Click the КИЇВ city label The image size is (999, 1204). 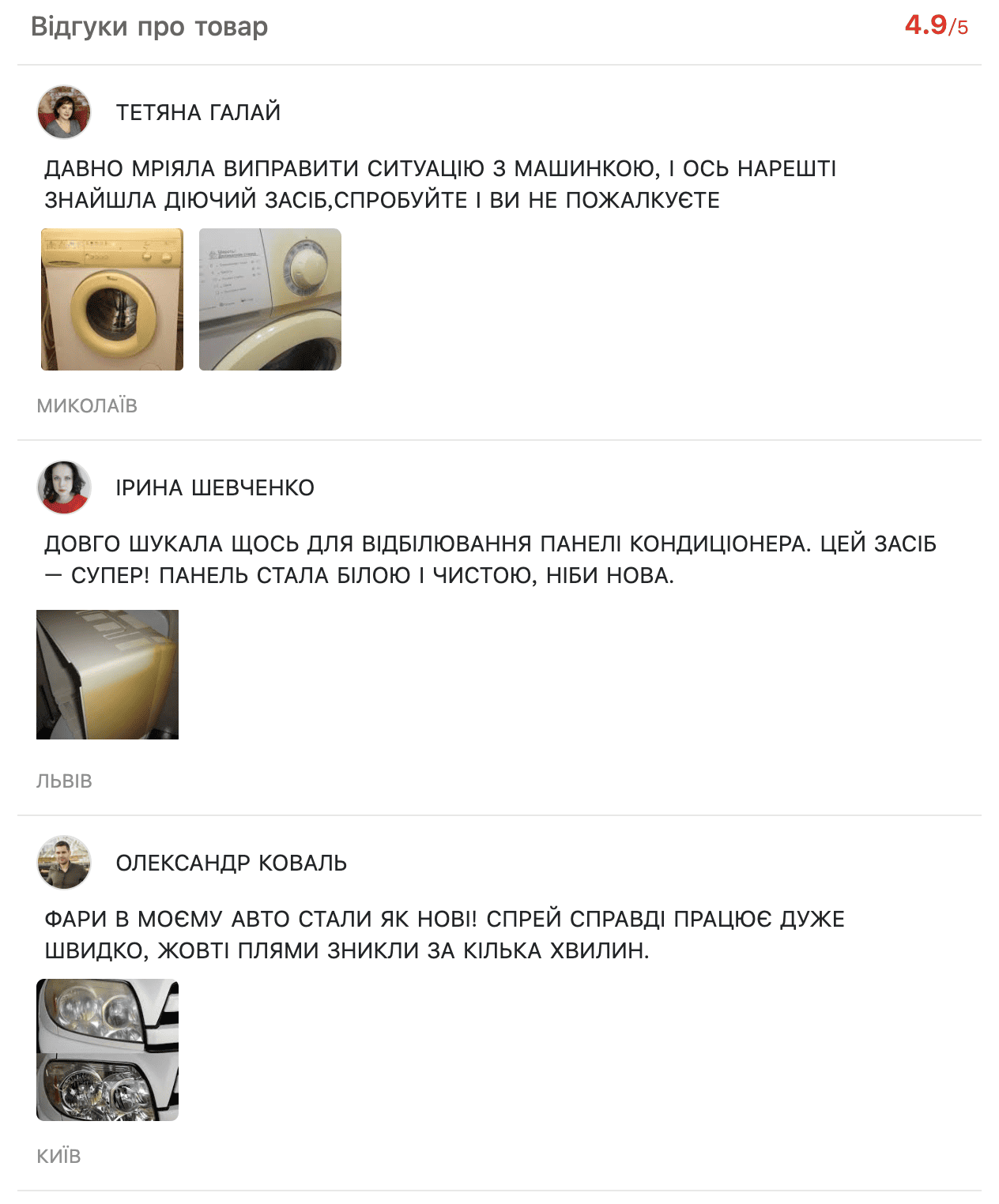coord(58,1156)
